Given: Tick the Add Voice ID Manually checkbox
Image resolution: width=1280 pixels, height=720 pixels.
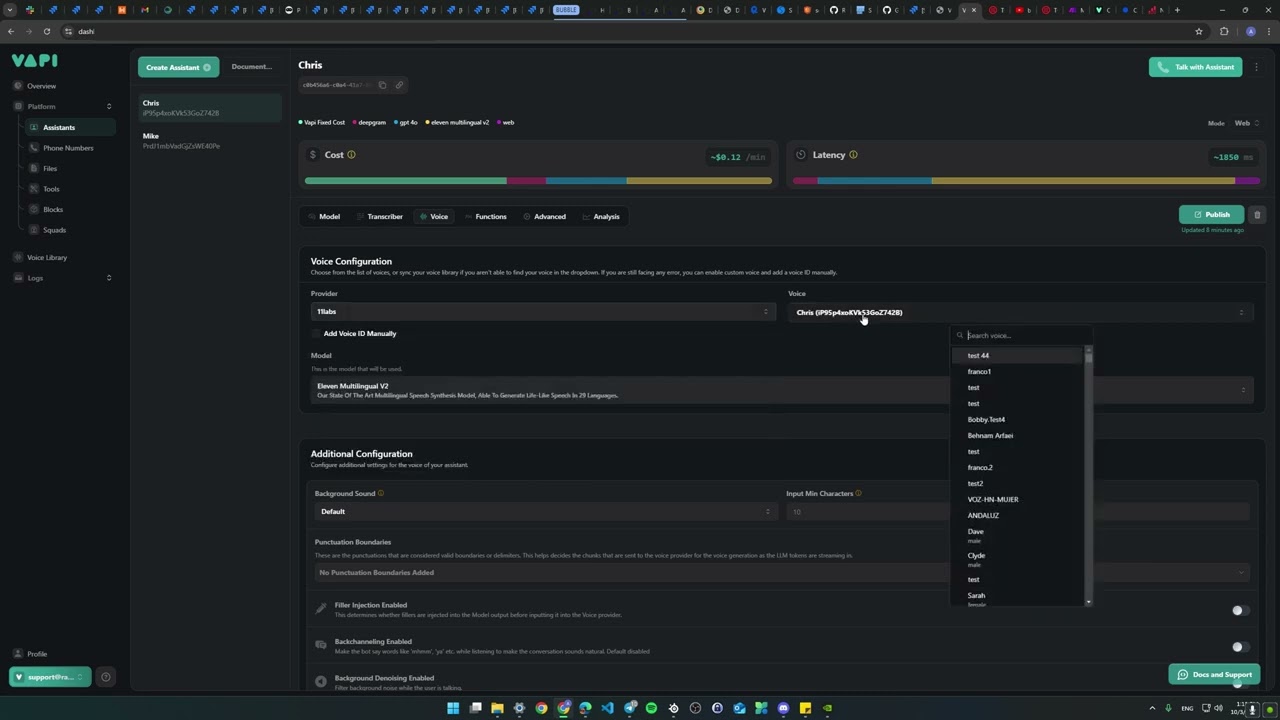Looking at the screenshot, I should tap(316, 333).
